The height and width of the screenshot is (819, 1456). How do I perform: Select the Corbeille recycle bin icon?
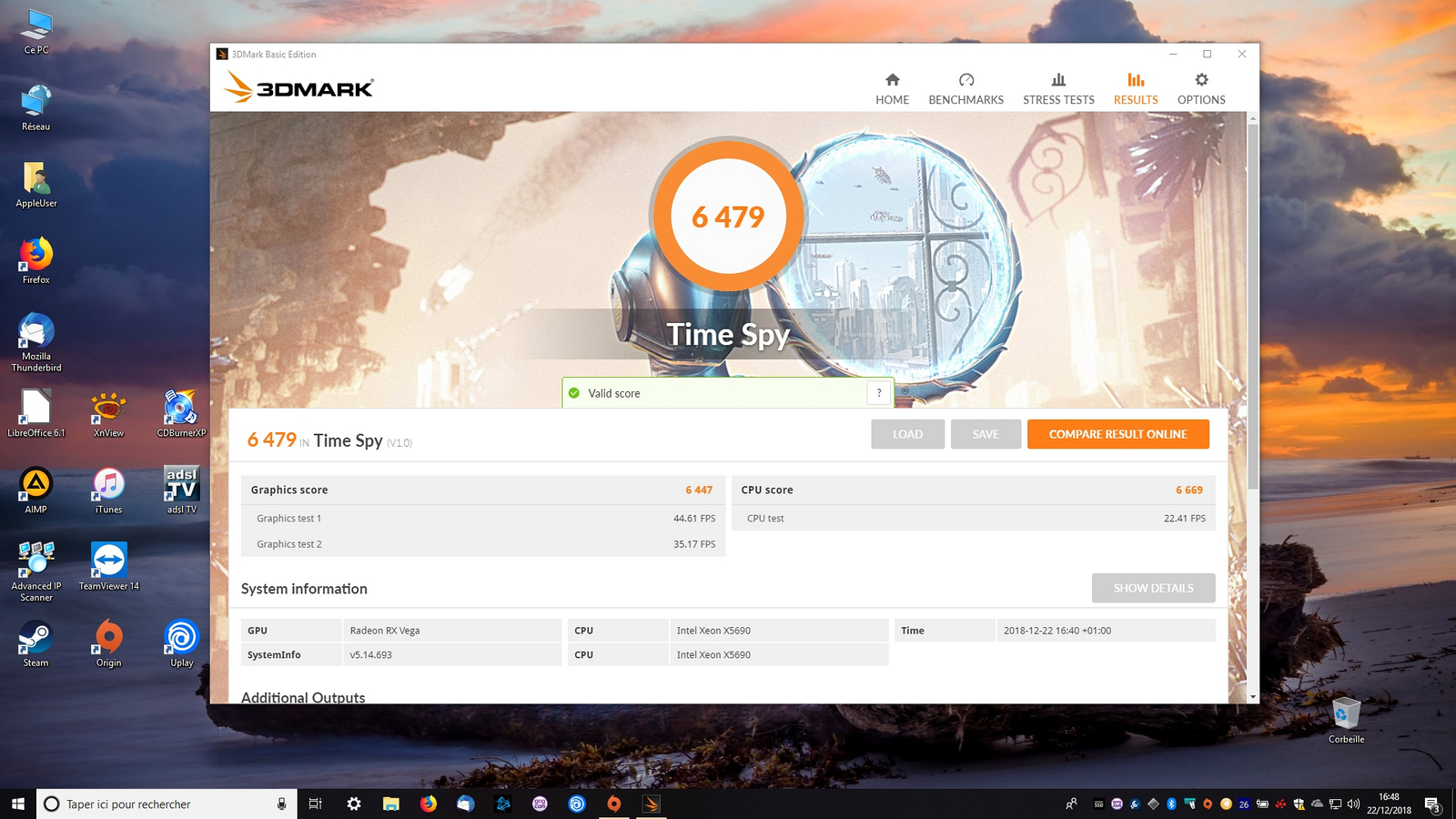click(x=1347, y=720)
